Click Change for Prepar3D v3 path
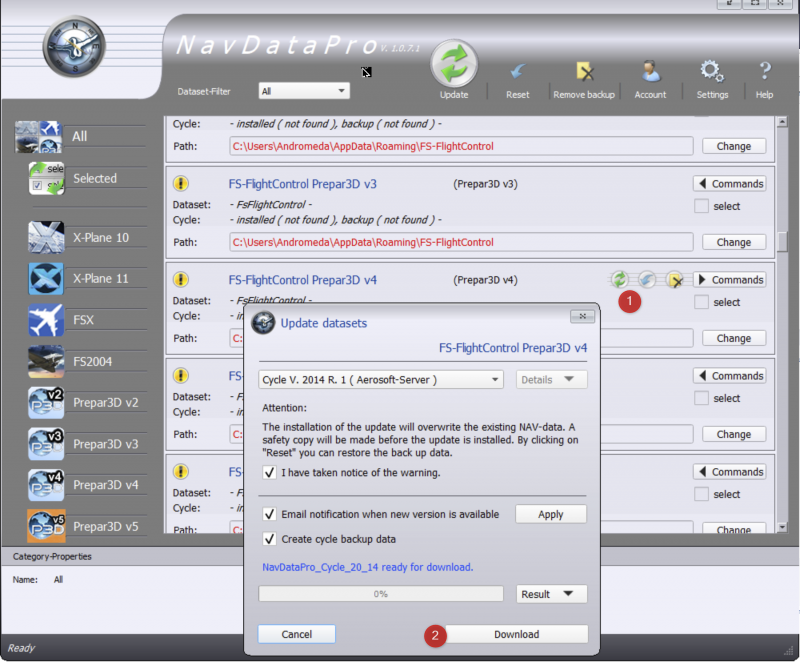This screenshot has width=800, height=662. [734, 242]
